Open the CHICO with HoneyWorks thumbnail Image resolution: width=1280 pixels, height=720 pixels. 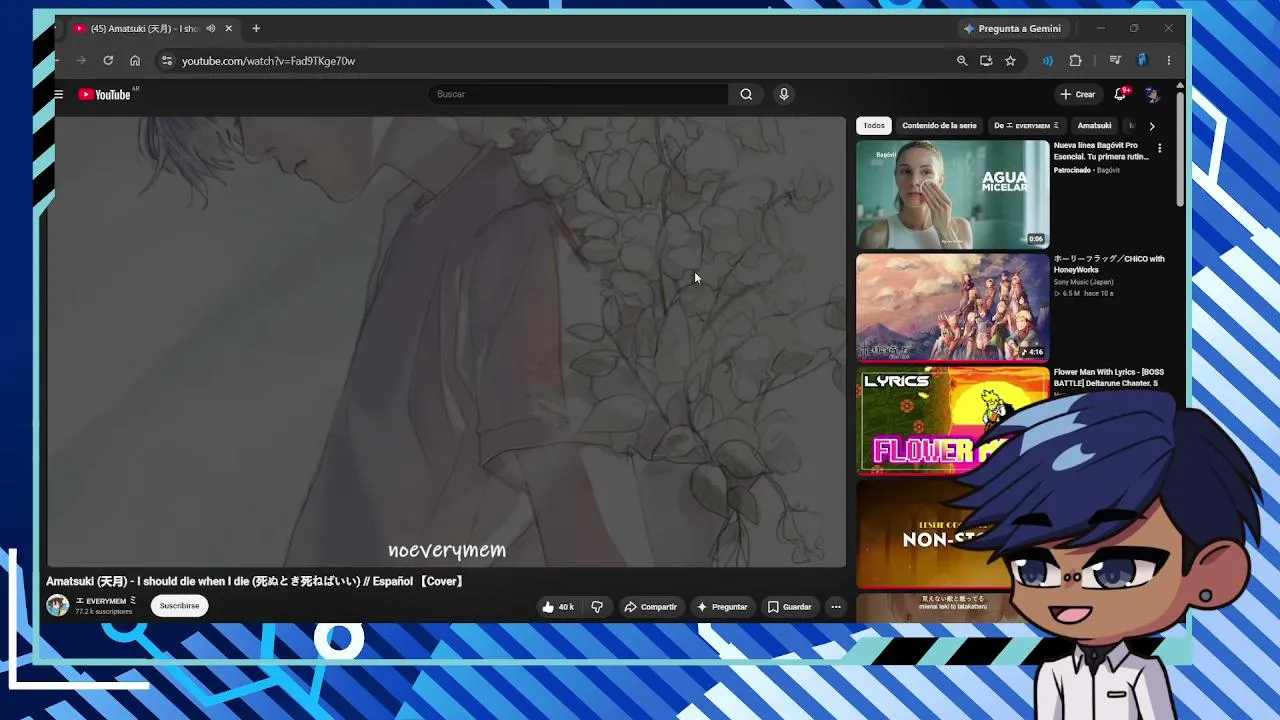click(x=953, y=307)
